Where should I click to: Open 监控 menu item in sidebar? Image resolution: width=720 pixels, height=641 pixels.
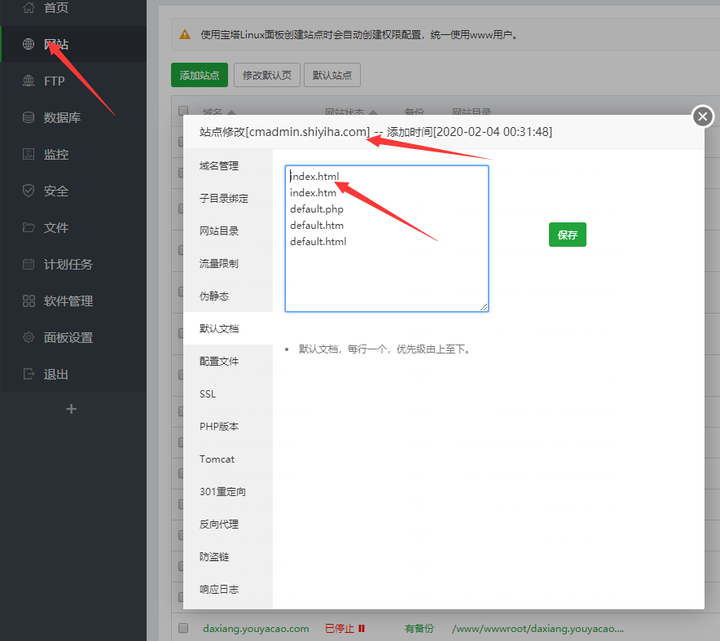point(73,154)
